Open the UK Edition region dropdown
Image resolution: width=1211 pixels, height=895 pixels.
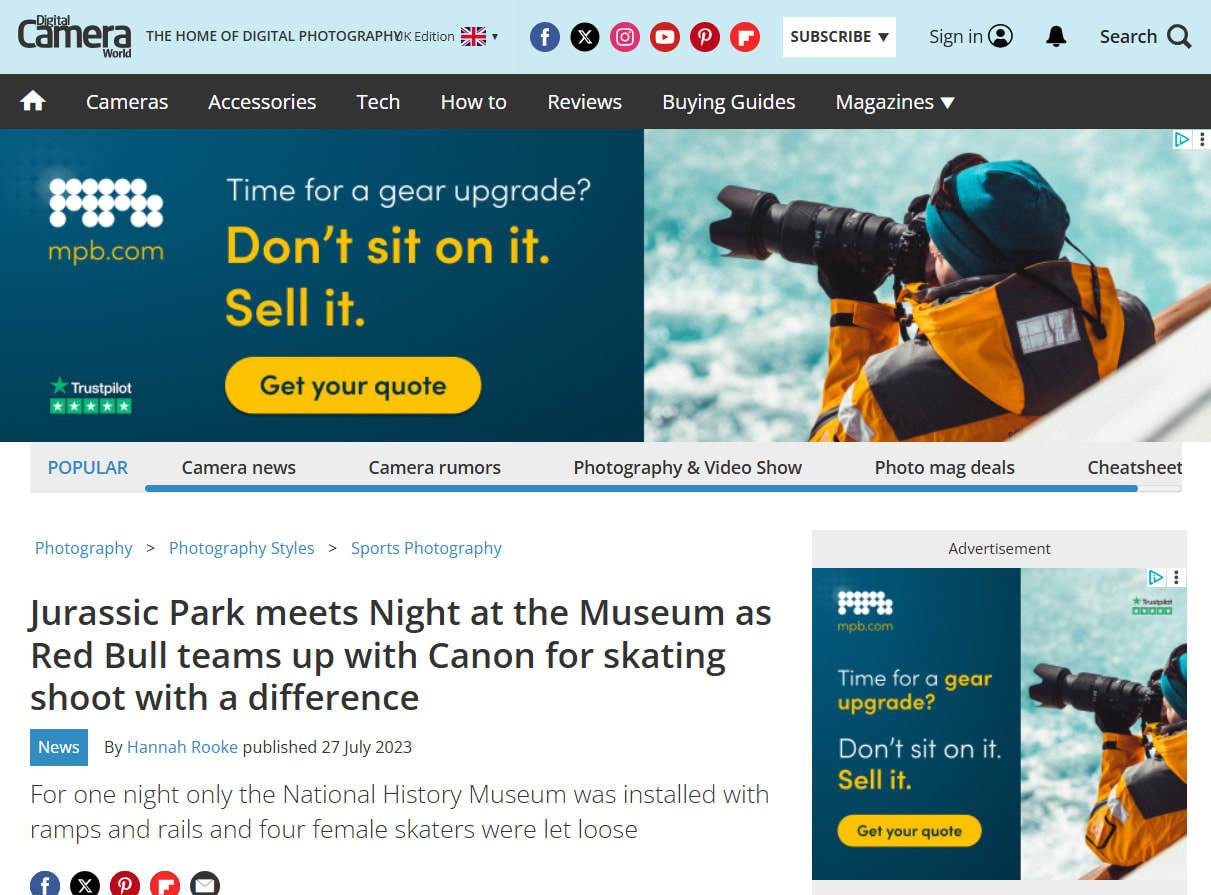452,37
